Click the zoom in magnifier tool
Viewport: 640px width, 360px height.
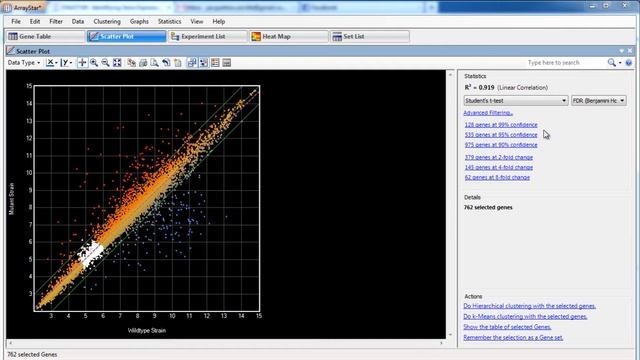(94, 62)
